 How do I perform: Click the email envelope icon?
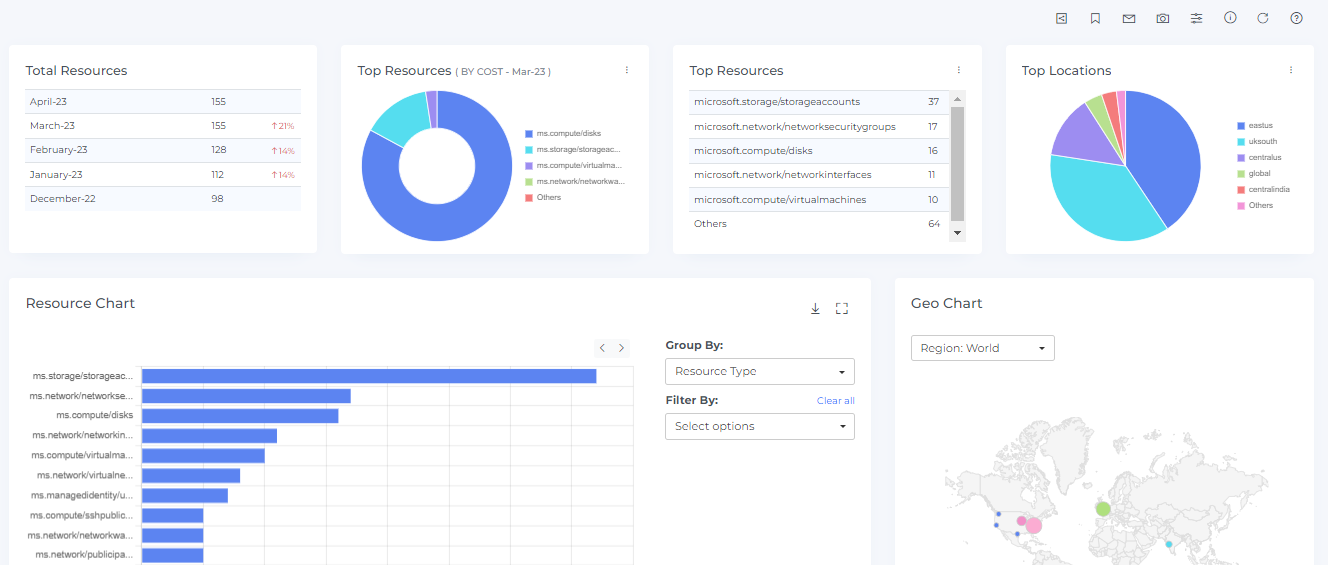(x=1129, y=18)
